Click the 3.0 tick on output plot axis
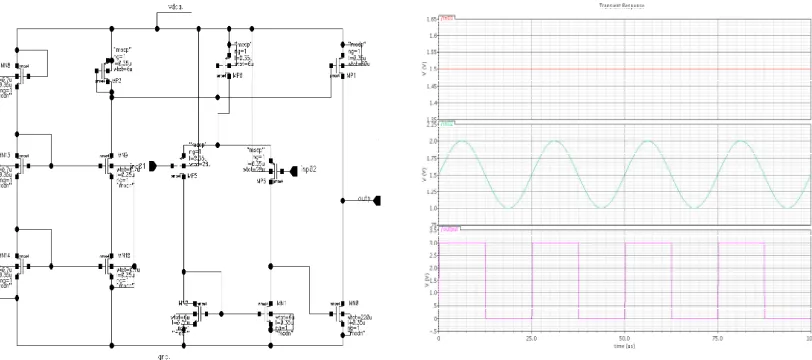The height and width of the screenshot is (360, 812). 433,243
